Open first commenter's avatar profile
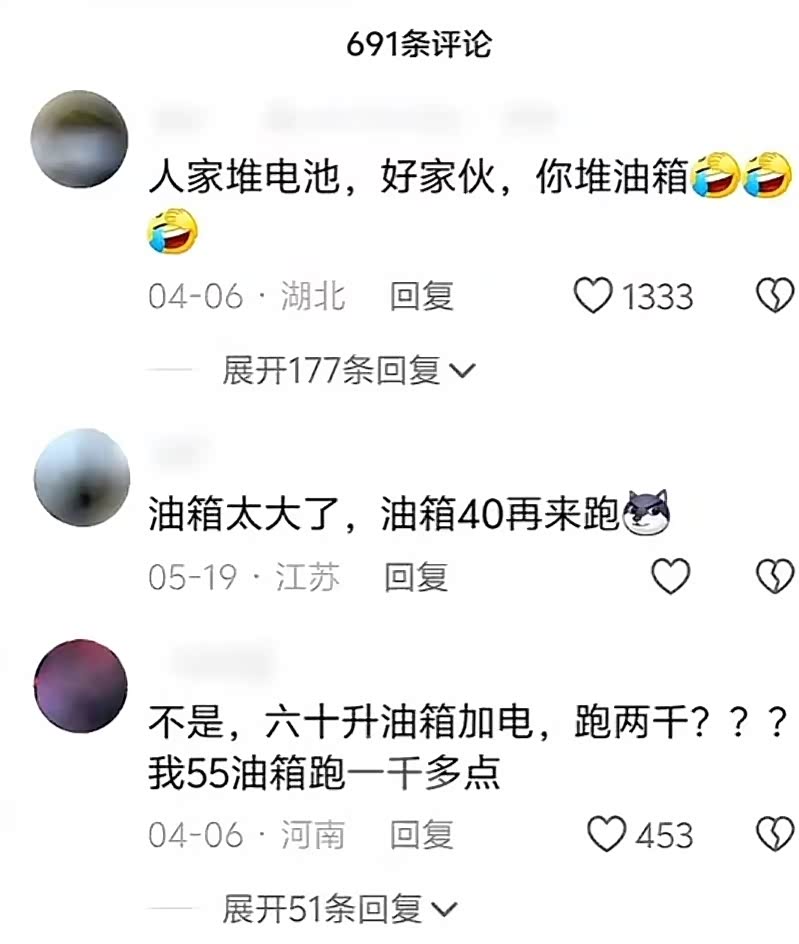Screen dimensions: 799x944 pyautogui.click(x=79, y=139)
